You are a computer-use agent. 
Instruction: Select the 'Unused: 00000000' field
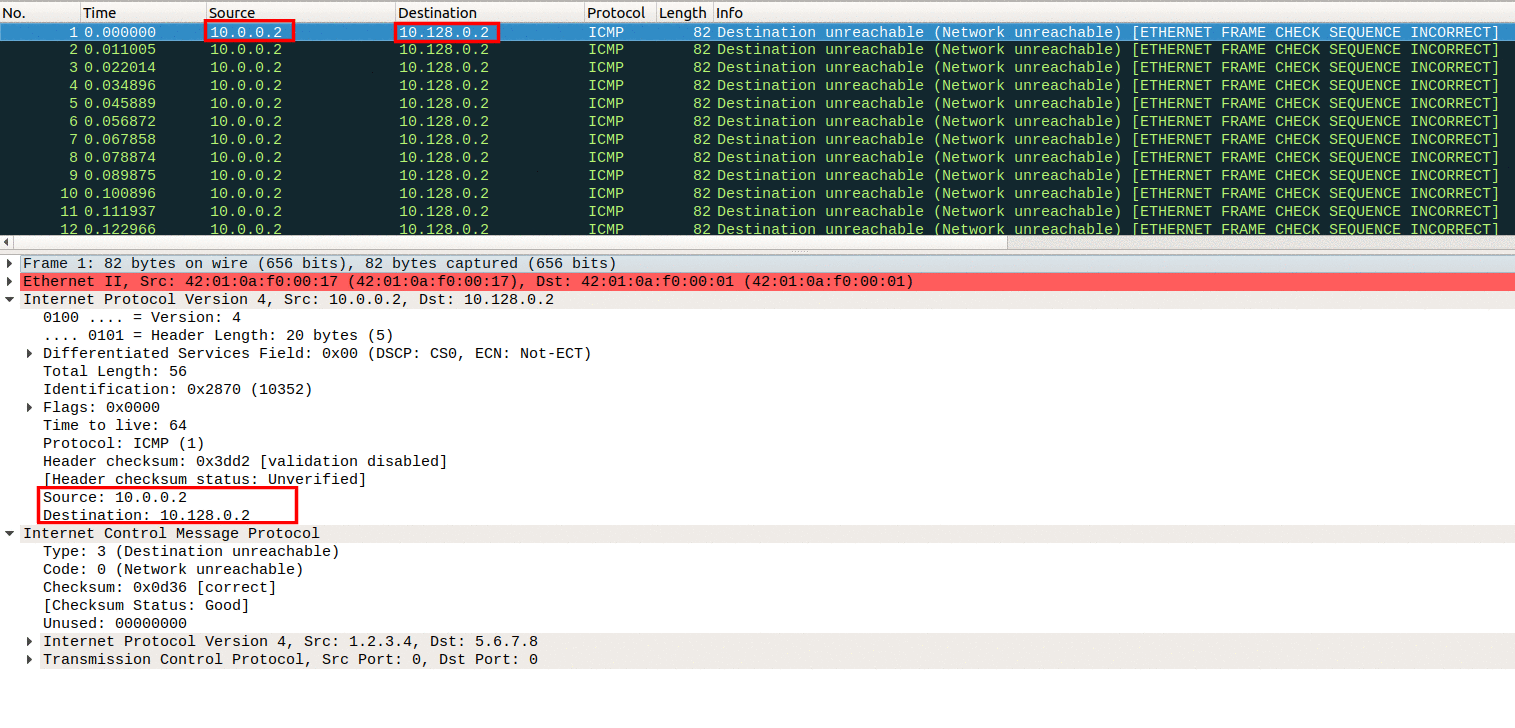(115, 624)
